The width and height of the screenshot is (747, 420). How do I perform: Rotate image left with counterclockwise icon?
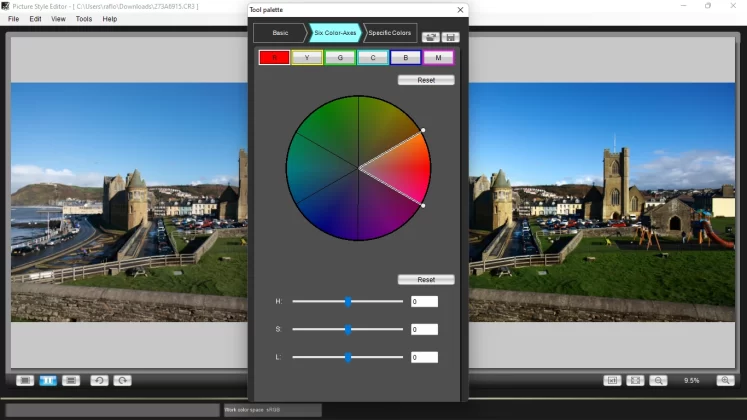point(99,380)
